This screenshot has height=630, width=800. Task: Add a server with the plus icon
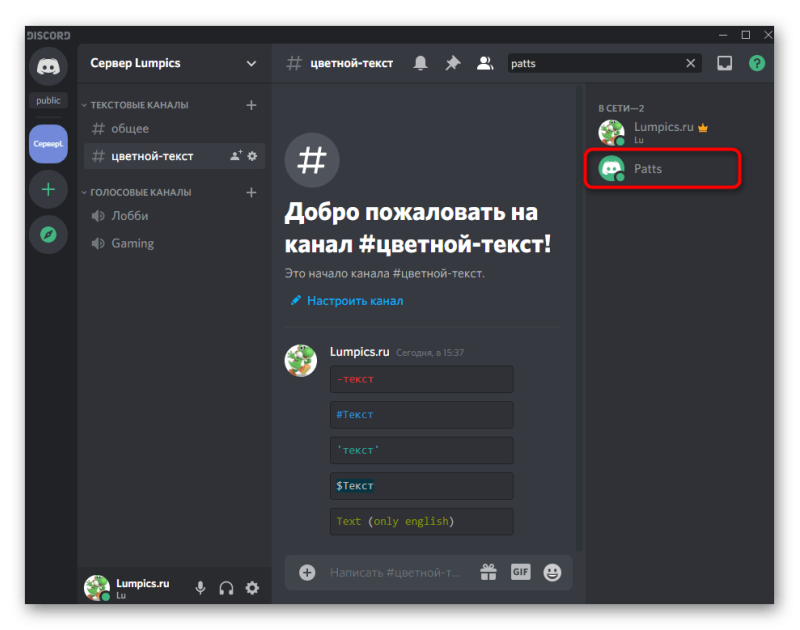48,190
